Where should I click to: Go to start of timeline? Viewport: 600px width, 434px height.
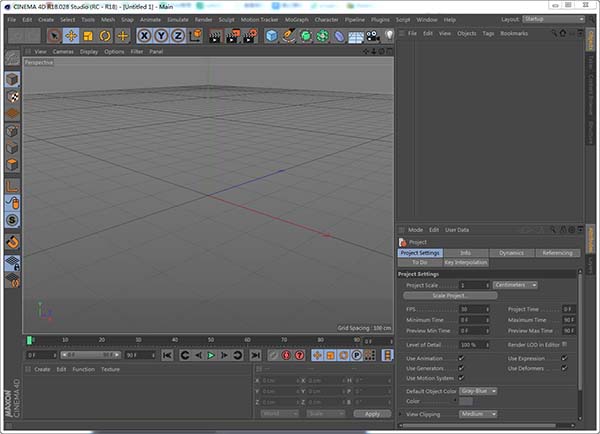(x=167, y=355)
